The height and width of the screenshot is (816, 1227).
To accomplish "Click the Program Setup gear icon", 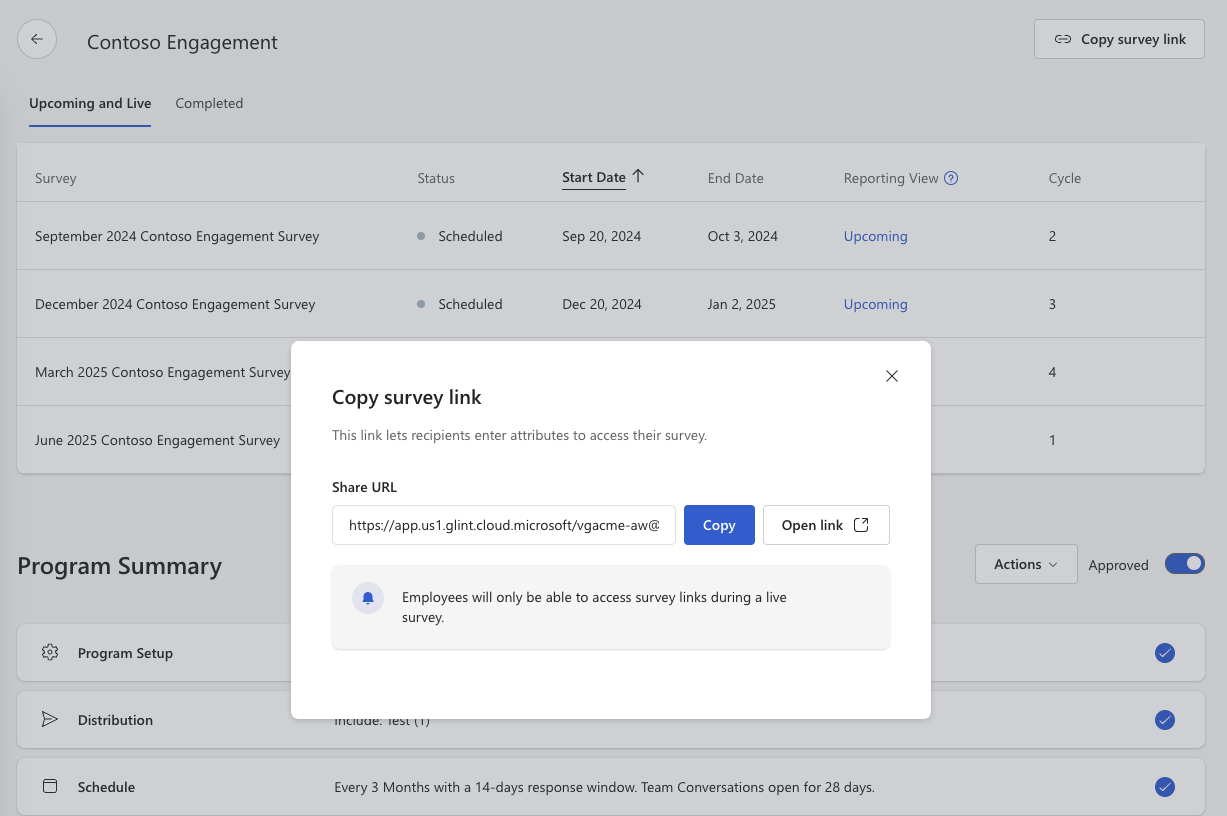I will tap(50, 653).
